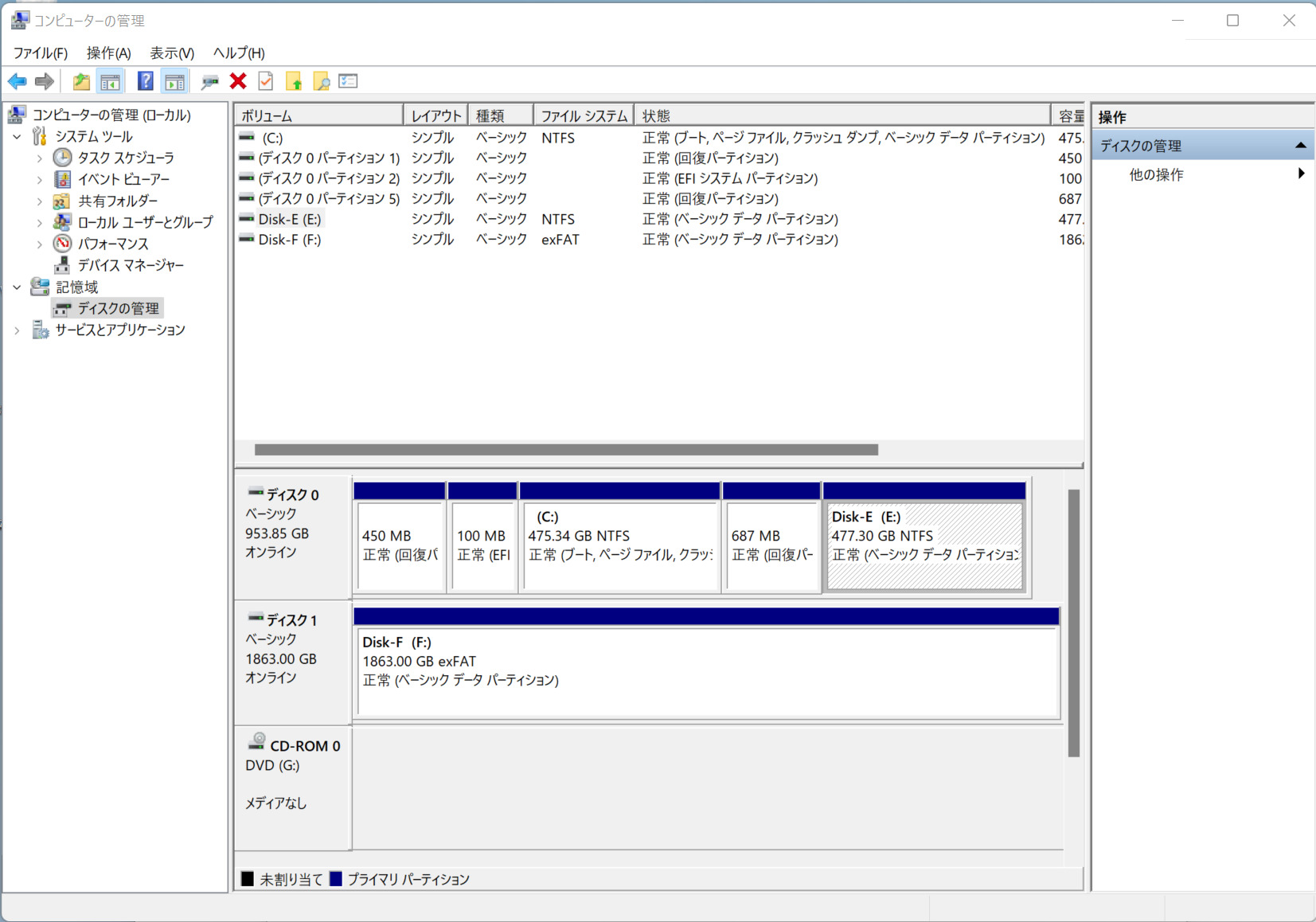Select the 450 MB recovery partition block
The image size is (1316, 922).
[x=400, y=537]
